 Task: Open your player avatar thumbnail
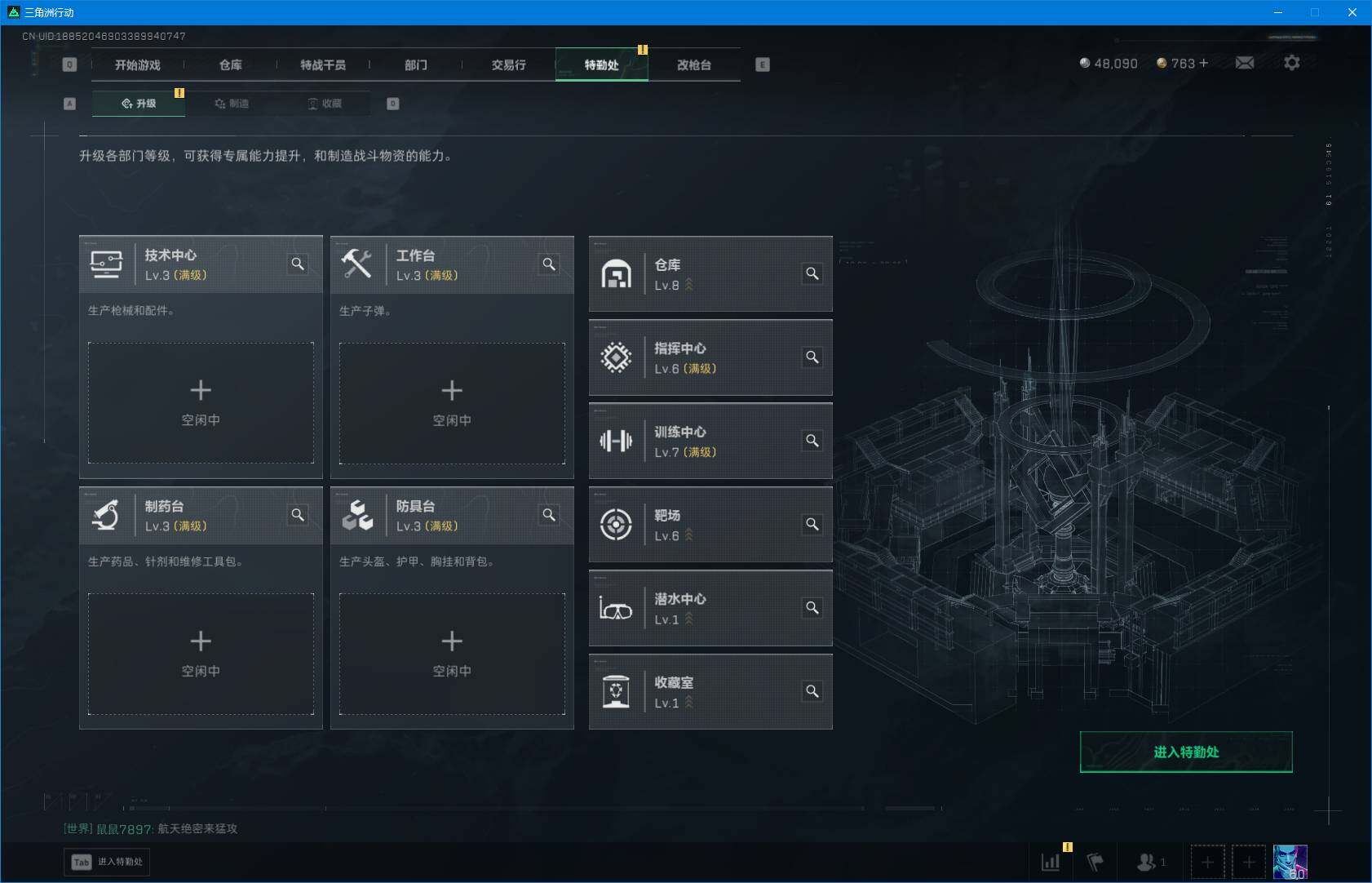[1291, 861]
